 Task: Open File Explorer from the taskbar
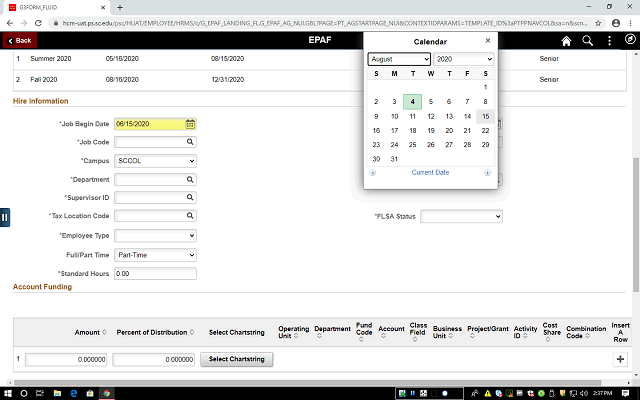tap(57, 393)
